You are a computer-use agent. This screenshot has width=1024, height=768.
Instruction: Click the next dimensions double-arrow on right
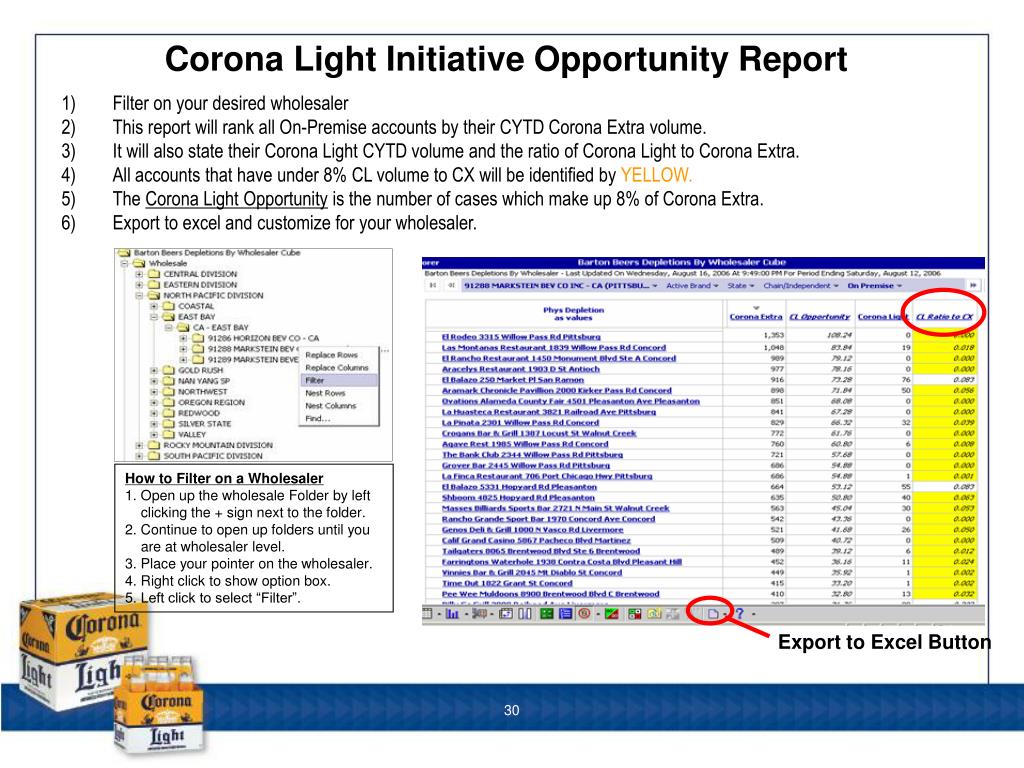(972, 285)
